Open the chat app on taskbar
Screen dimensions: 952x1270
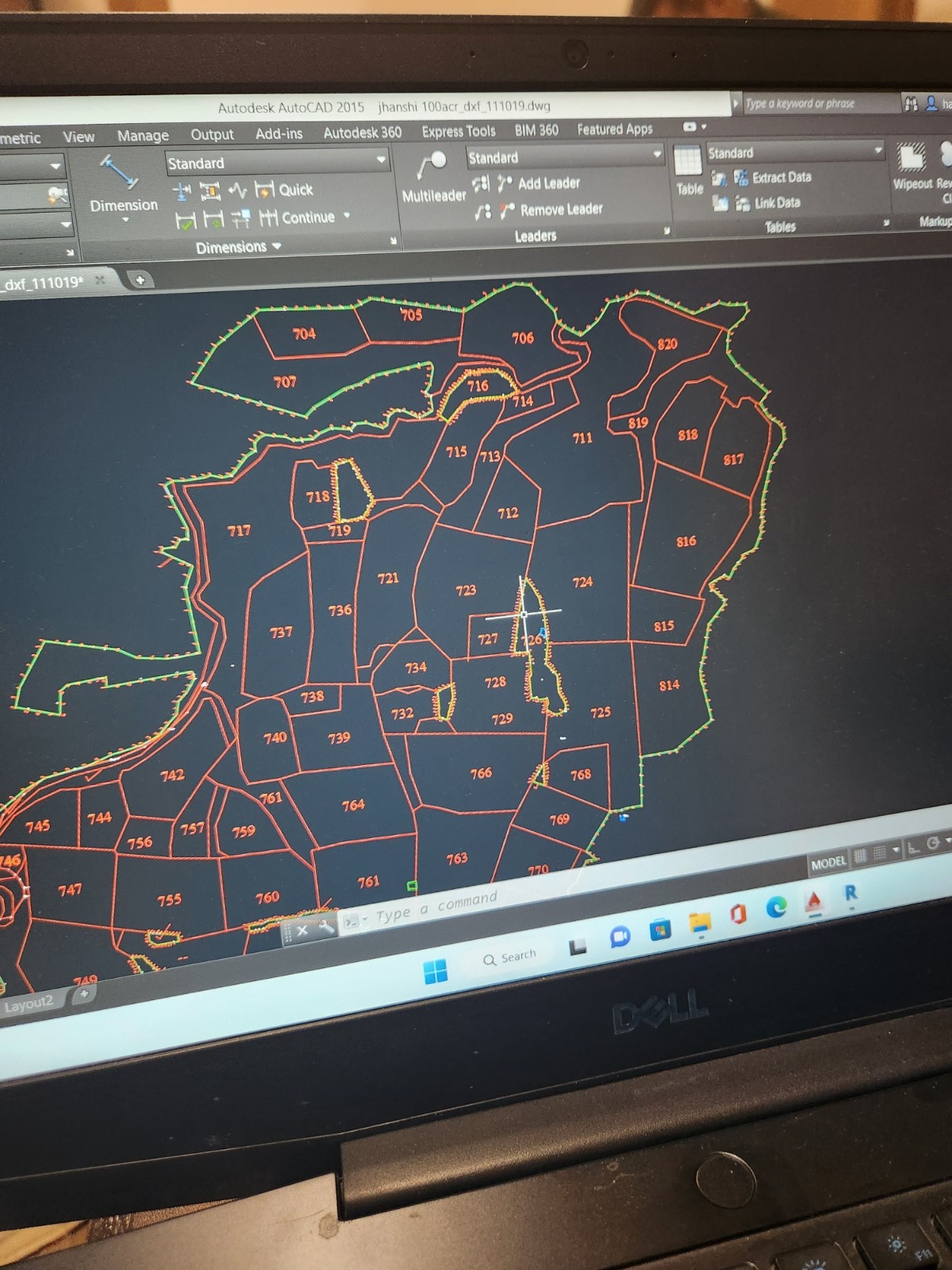click(x=620, y=937)
